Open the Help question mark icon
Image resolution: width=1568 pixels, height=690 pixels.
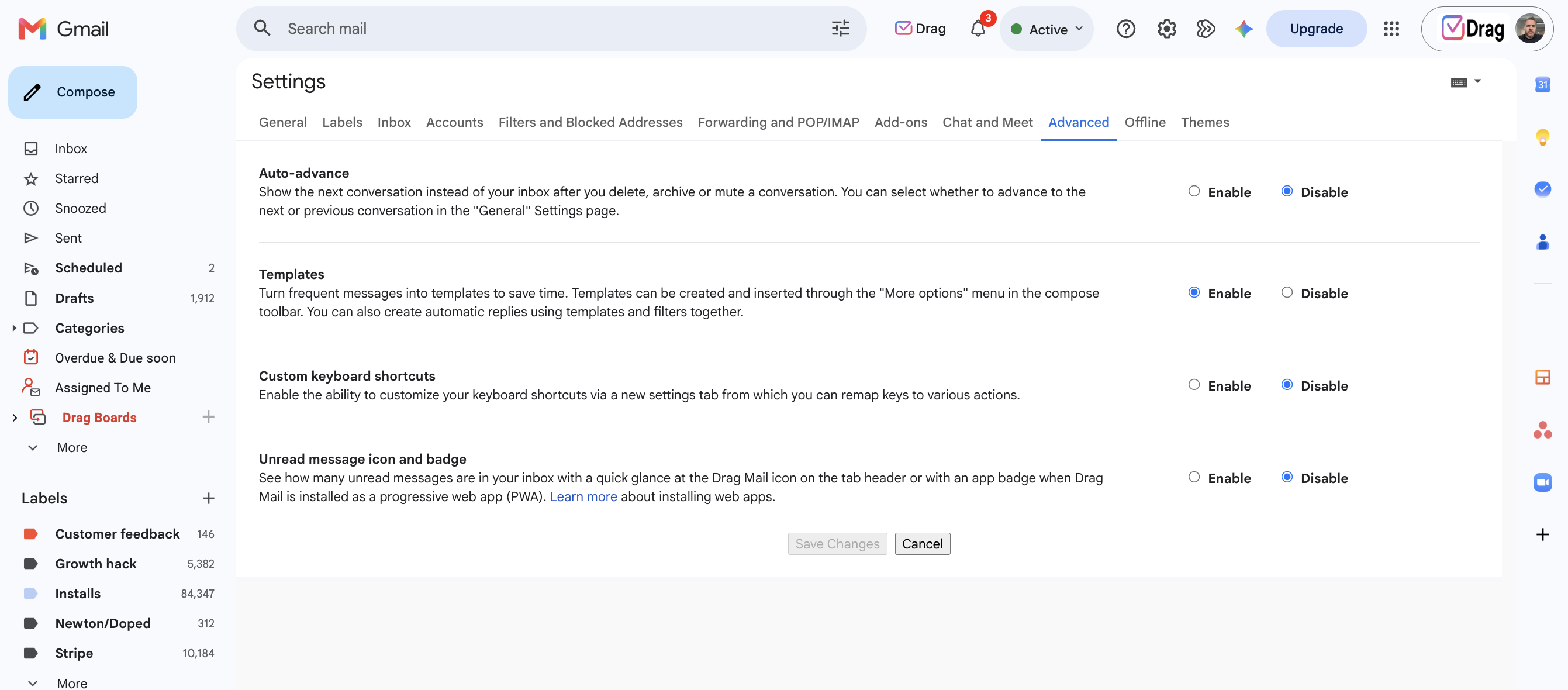pos(1125,29)
